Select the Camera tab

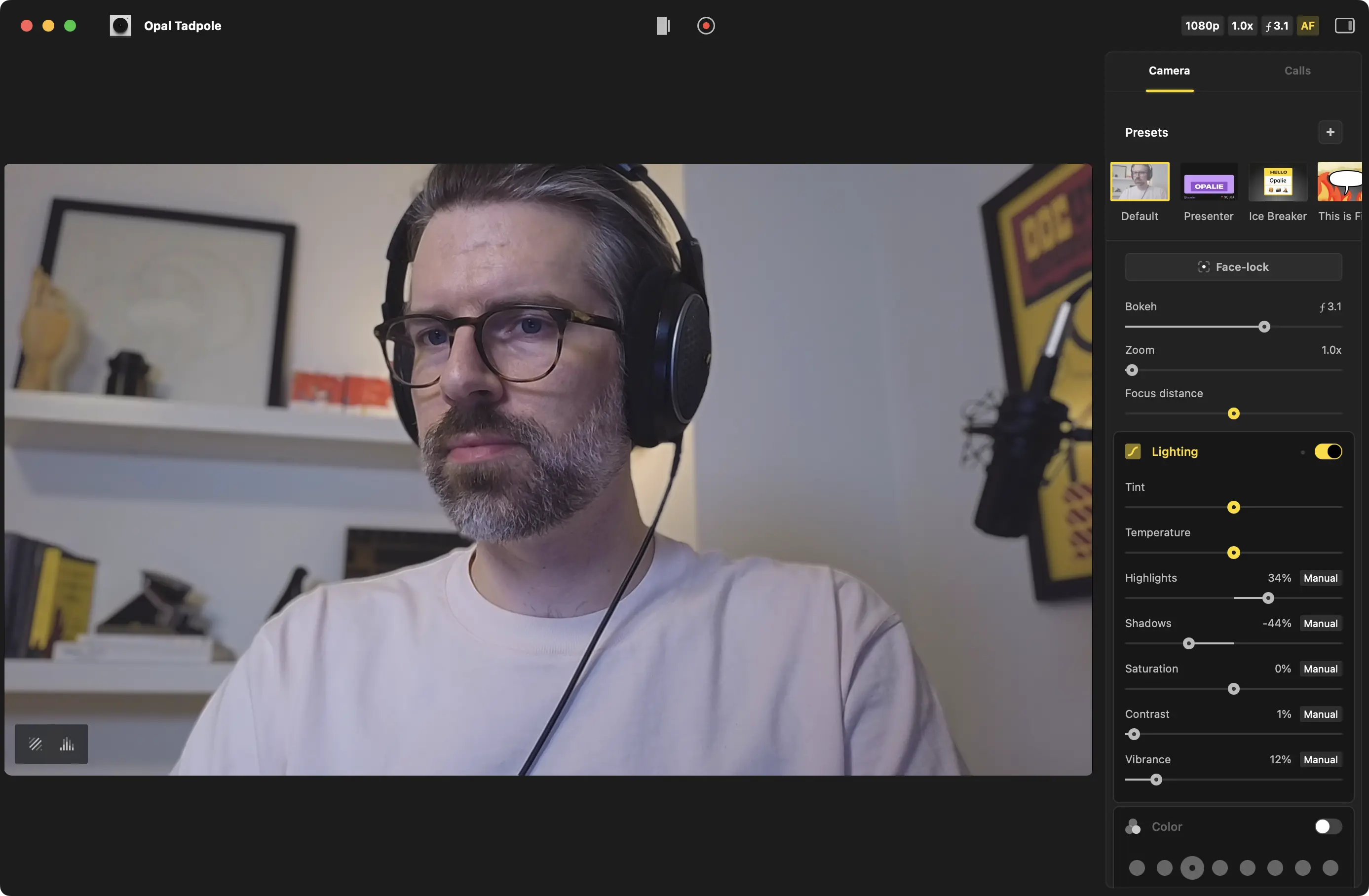click(1169, 71)
